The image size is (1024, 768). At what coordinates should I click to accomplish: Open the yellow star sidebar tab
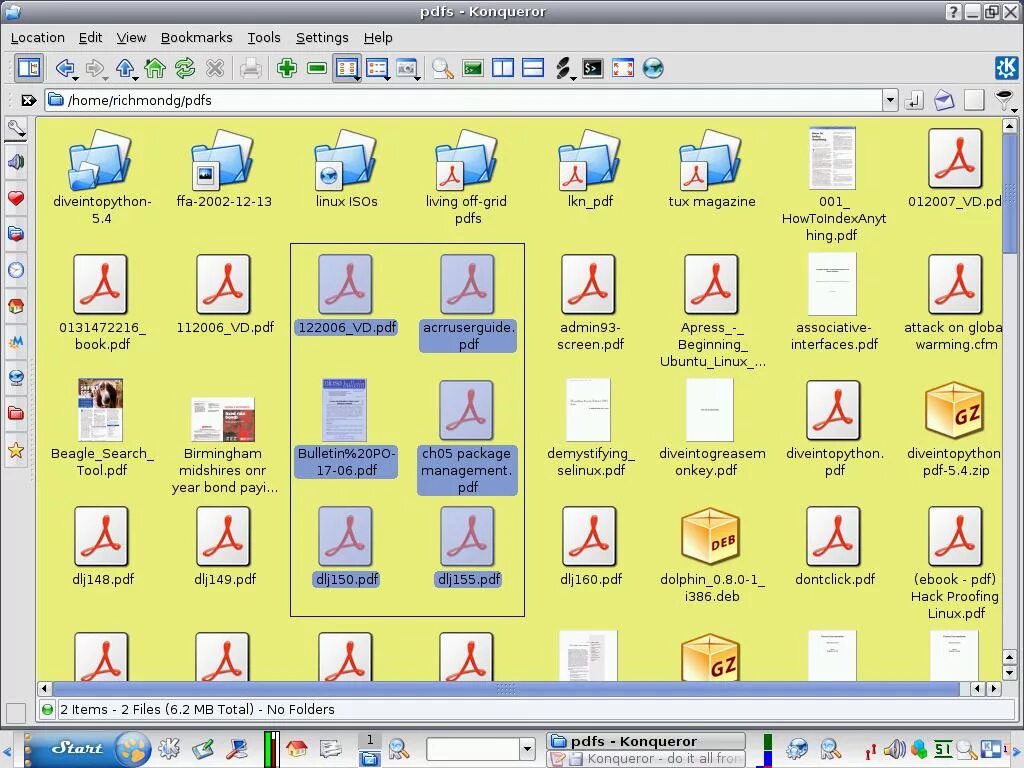click(x=16, y=449)
